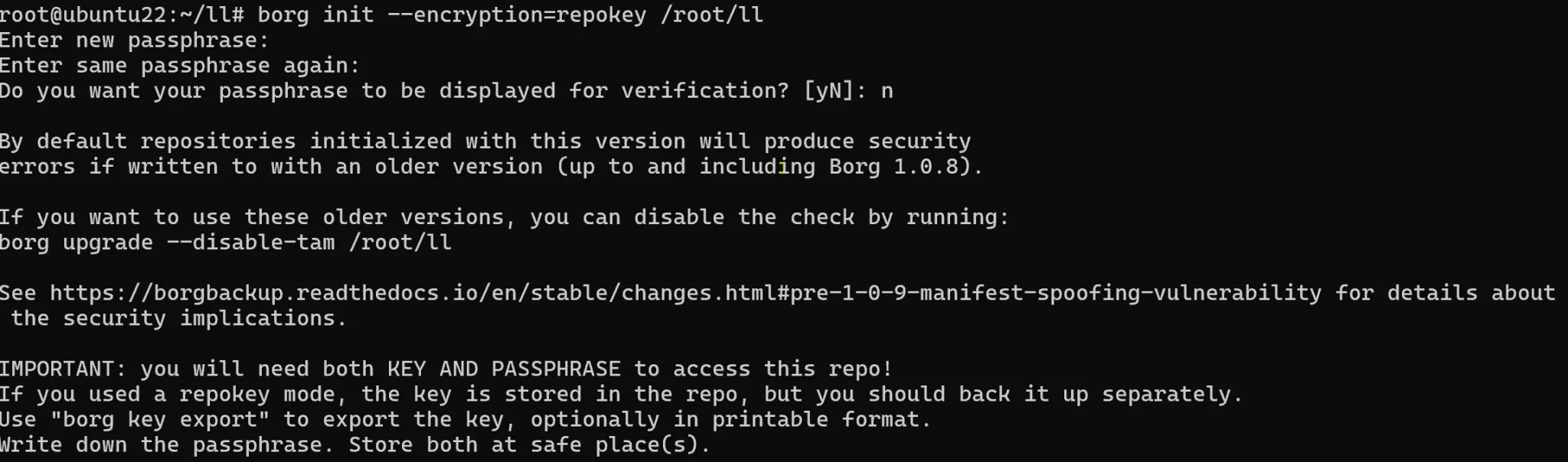Click 'Store both at safe place(s).' text
Image resolution: width=1568 pixels, height=462 pixels.
[530, 444]
